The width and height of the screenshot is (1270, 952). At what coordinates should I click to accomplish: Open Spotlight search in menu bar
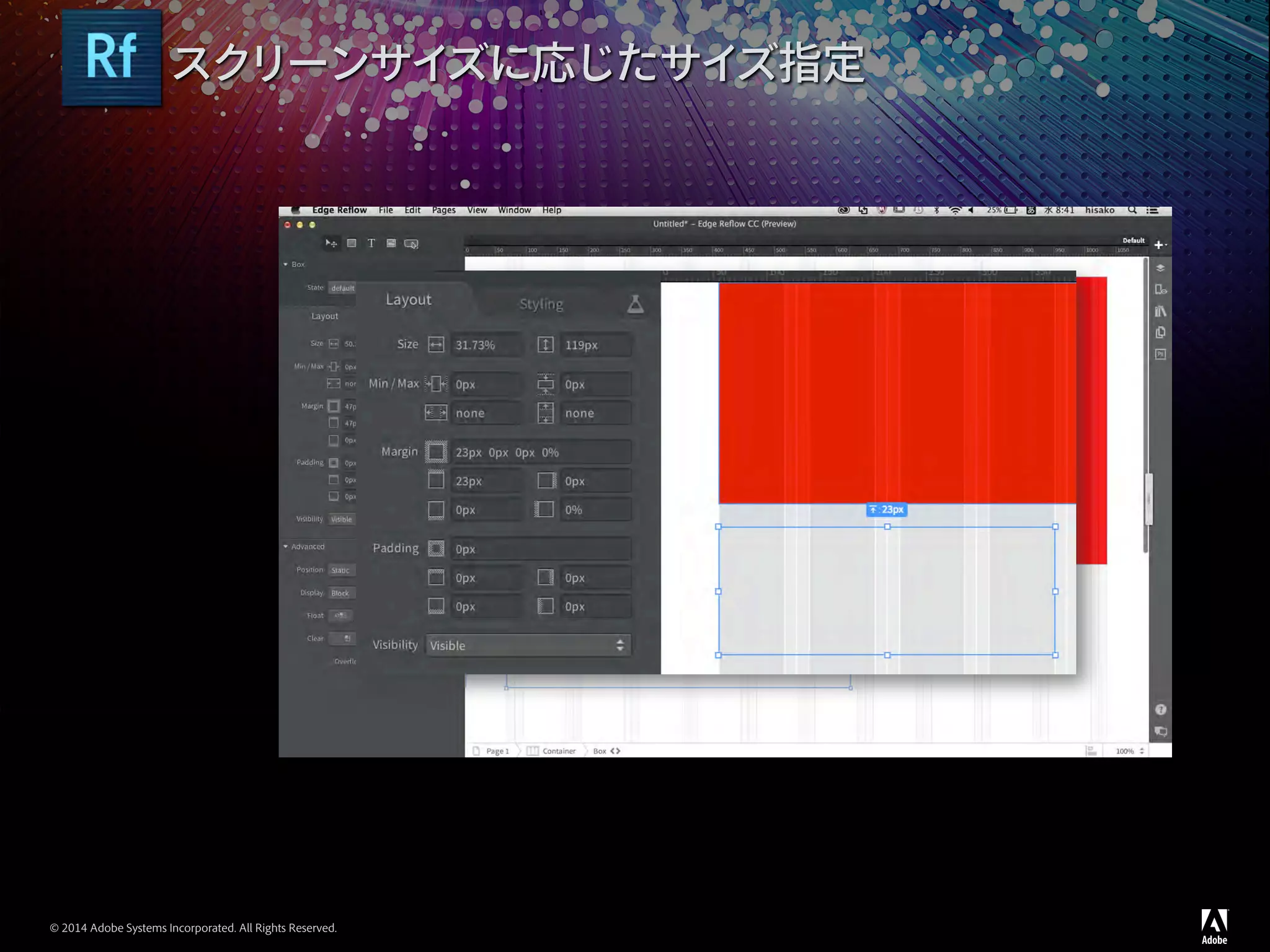coord(1132,211)
